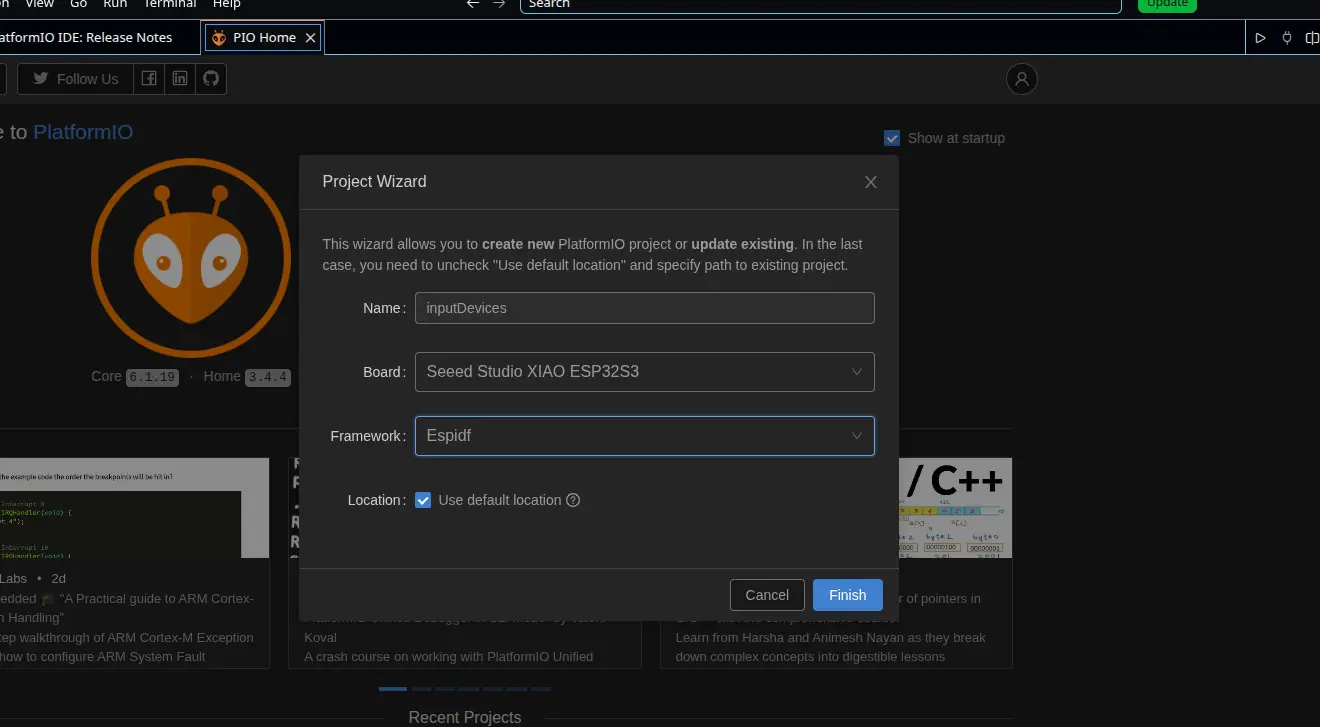Open the ARM Cortex-M code screenshot thumbnail

point(134,508)
